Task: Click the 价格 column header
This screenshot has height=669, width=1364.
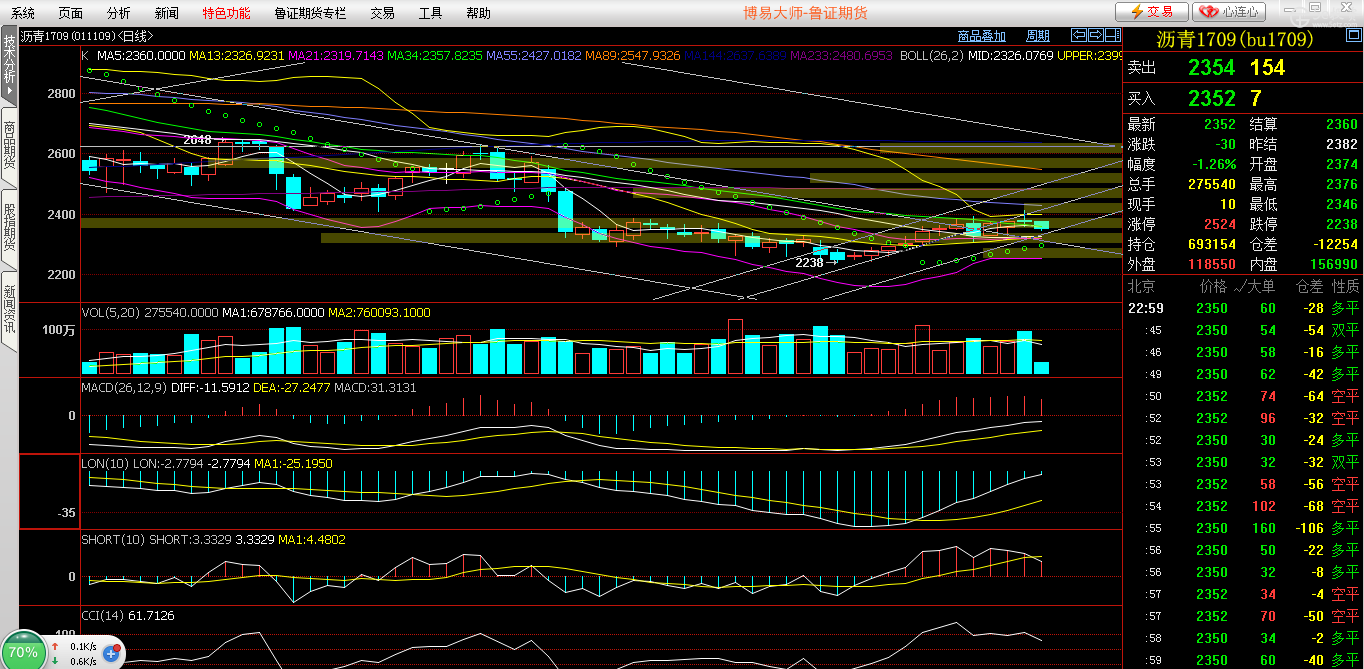Action: (1213, 286)
